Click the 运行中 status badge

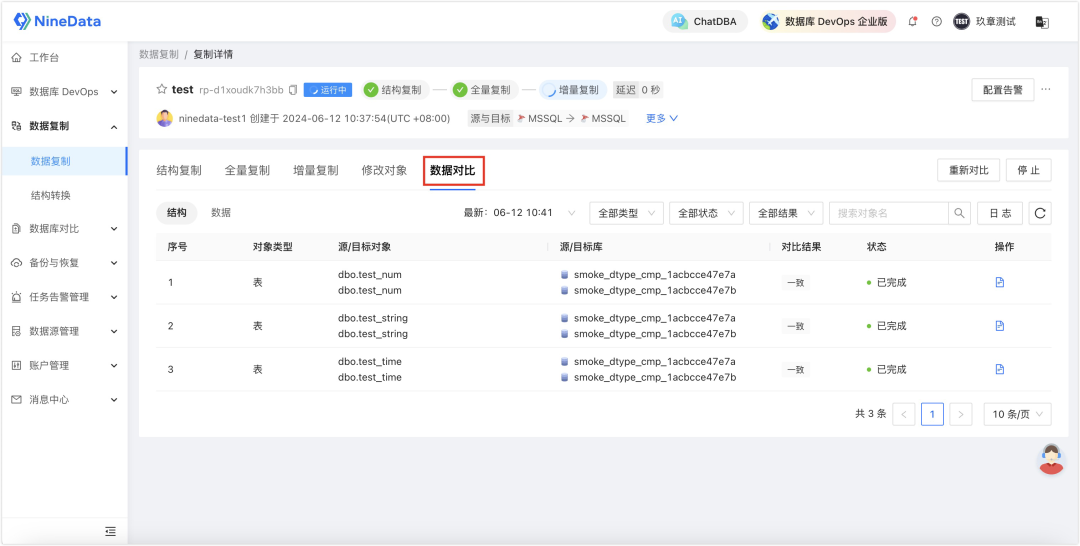coord(329,90)
